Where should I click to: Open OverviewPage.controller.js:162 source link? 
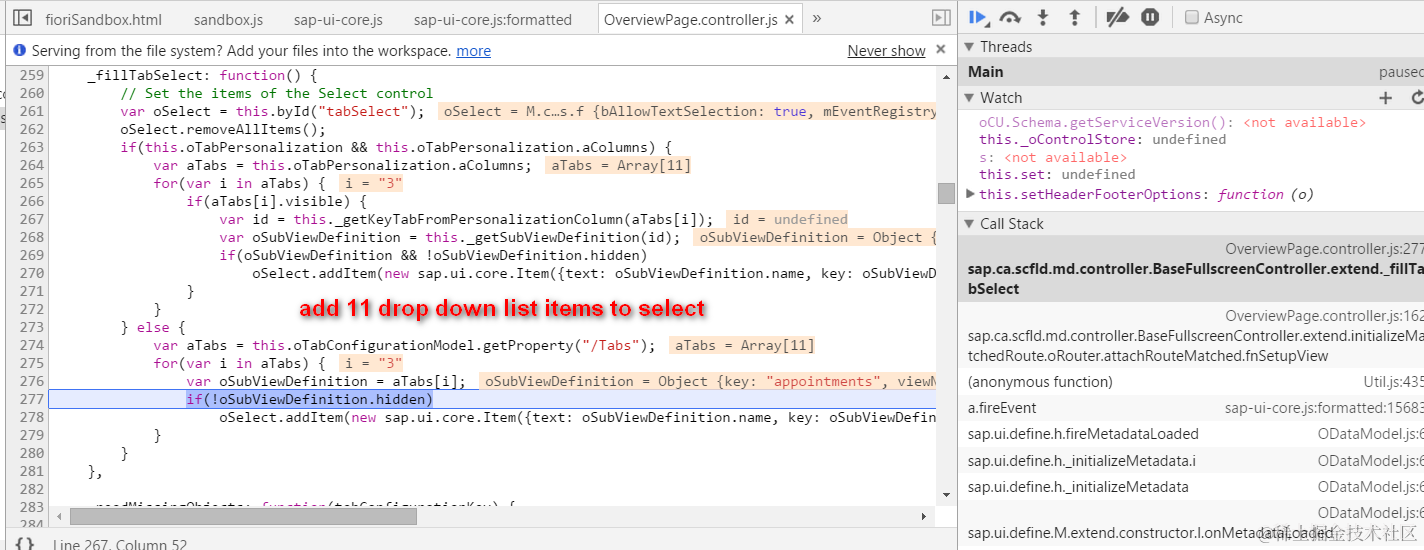click(1324, 316)
